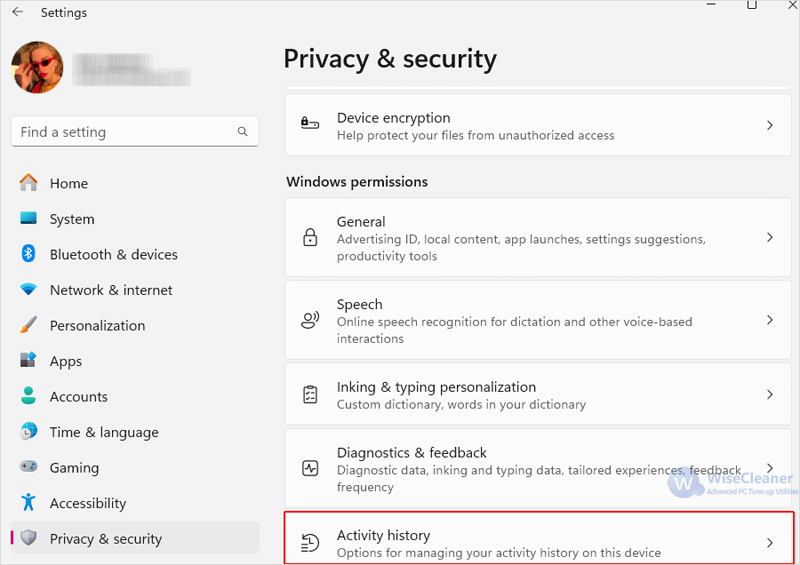Screen dimensions: 800x565
Task: Click the magnifier icon in search box
Action: coord(242,132)
